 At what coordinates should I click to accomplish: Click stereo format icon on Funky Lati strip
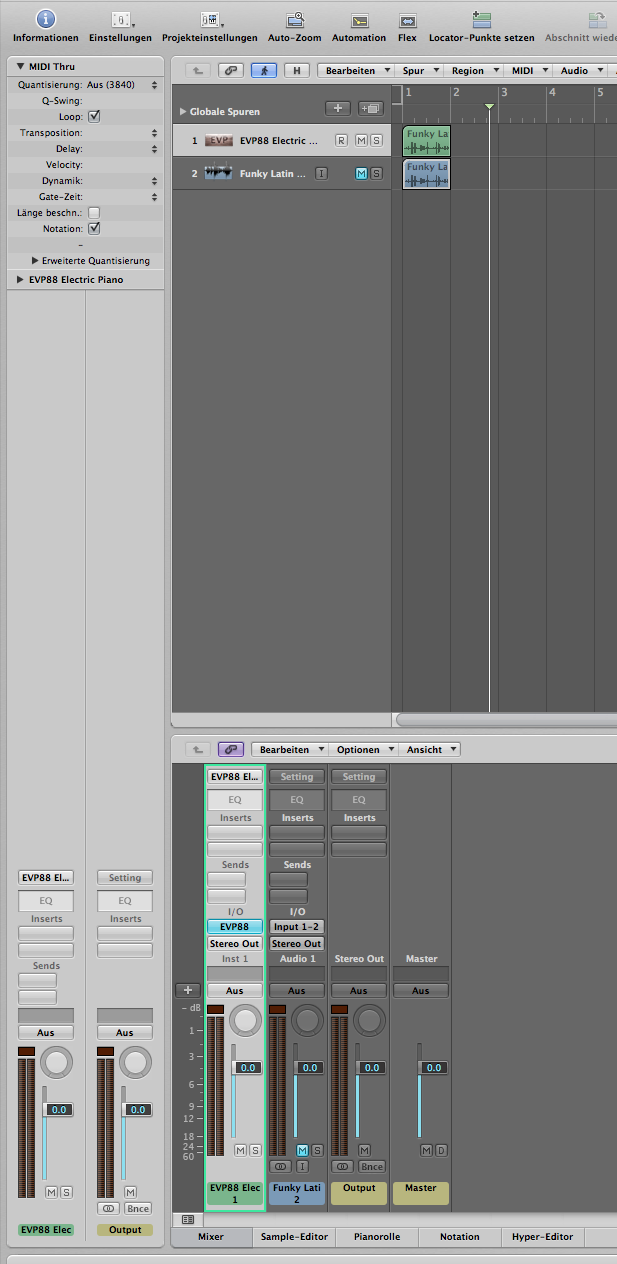pos(281,1166)
